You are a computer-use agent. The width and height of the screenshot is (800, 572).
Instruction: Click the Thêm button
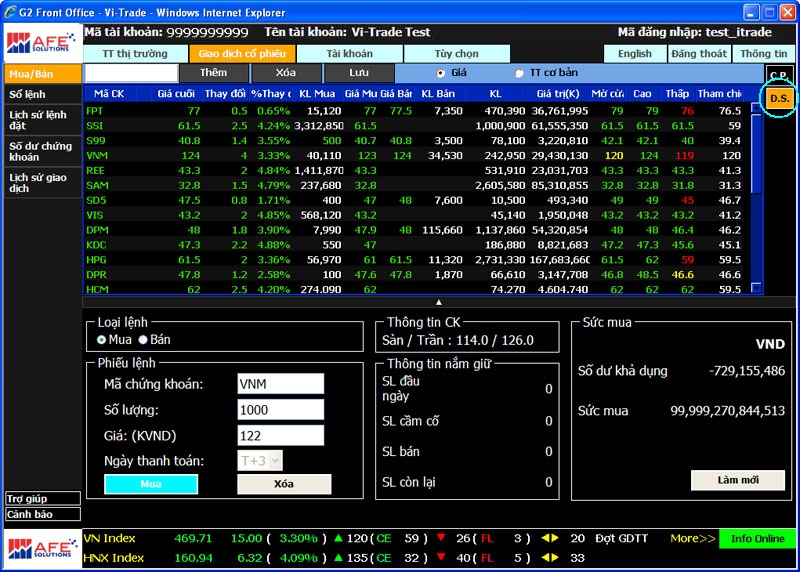(213, 73)
